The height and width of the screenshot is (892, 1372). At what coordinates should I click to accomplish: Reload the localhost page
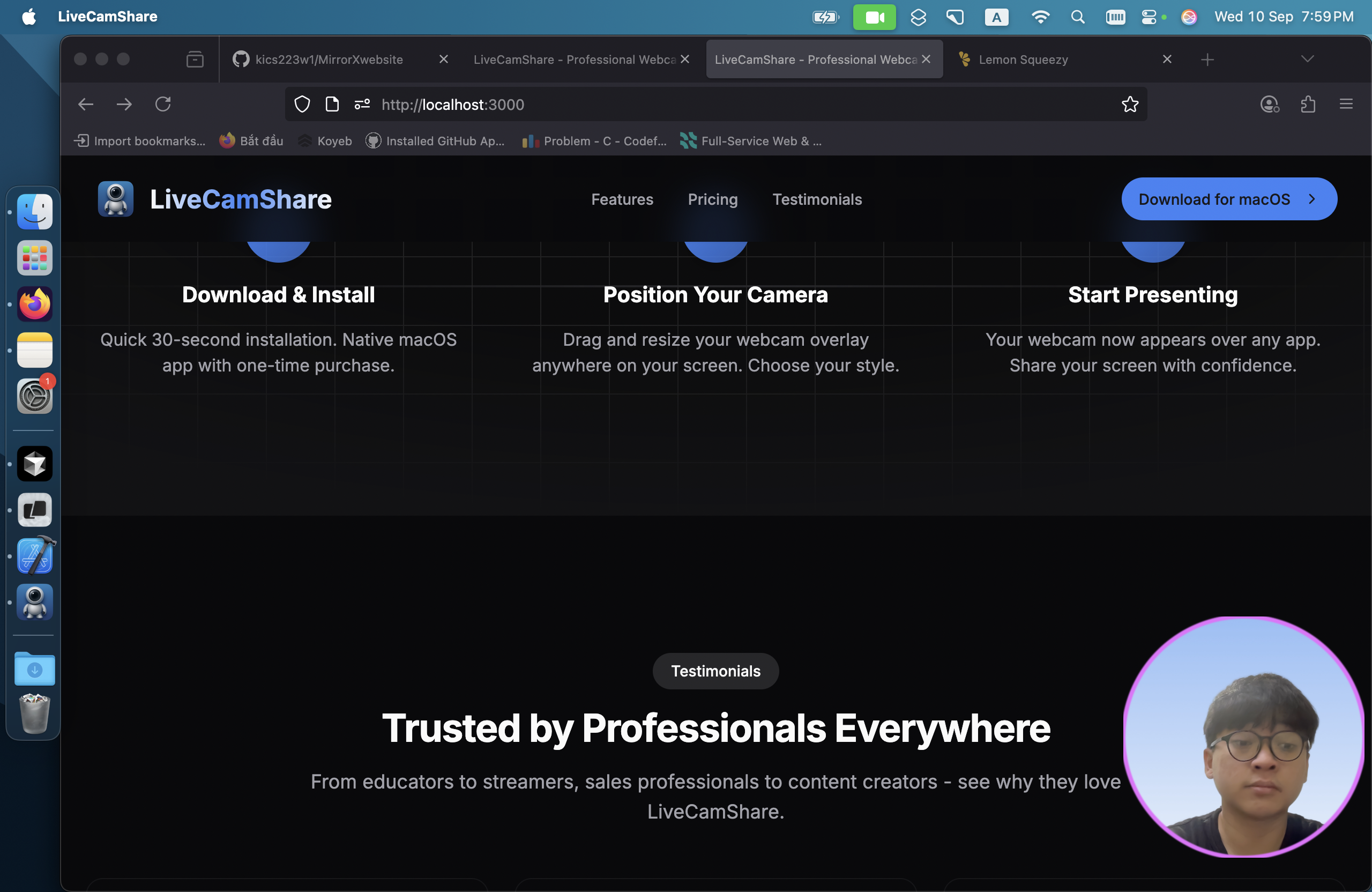click(x=163, y=105)
